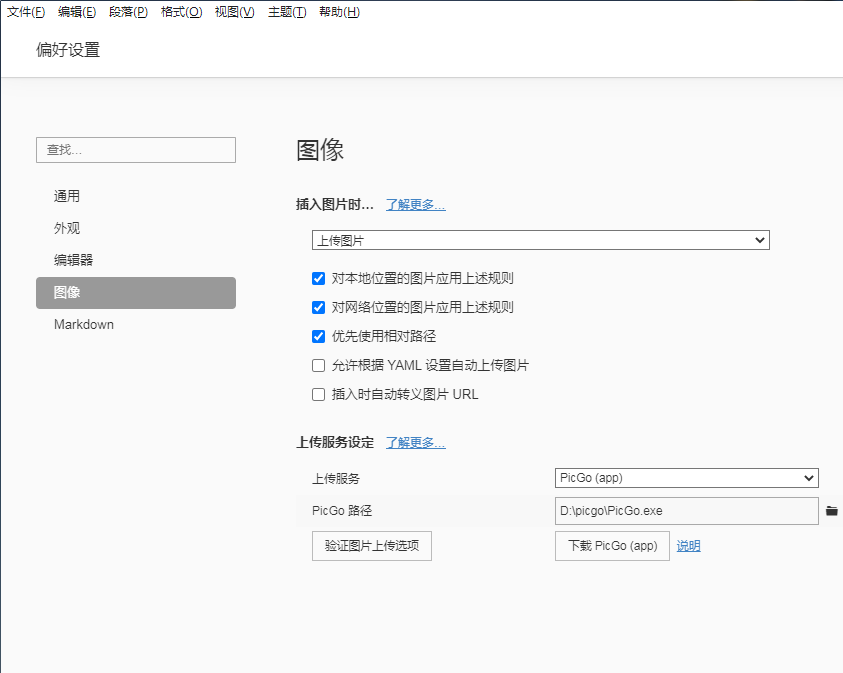Click the 插入图片时... heading text

point(334,205)
